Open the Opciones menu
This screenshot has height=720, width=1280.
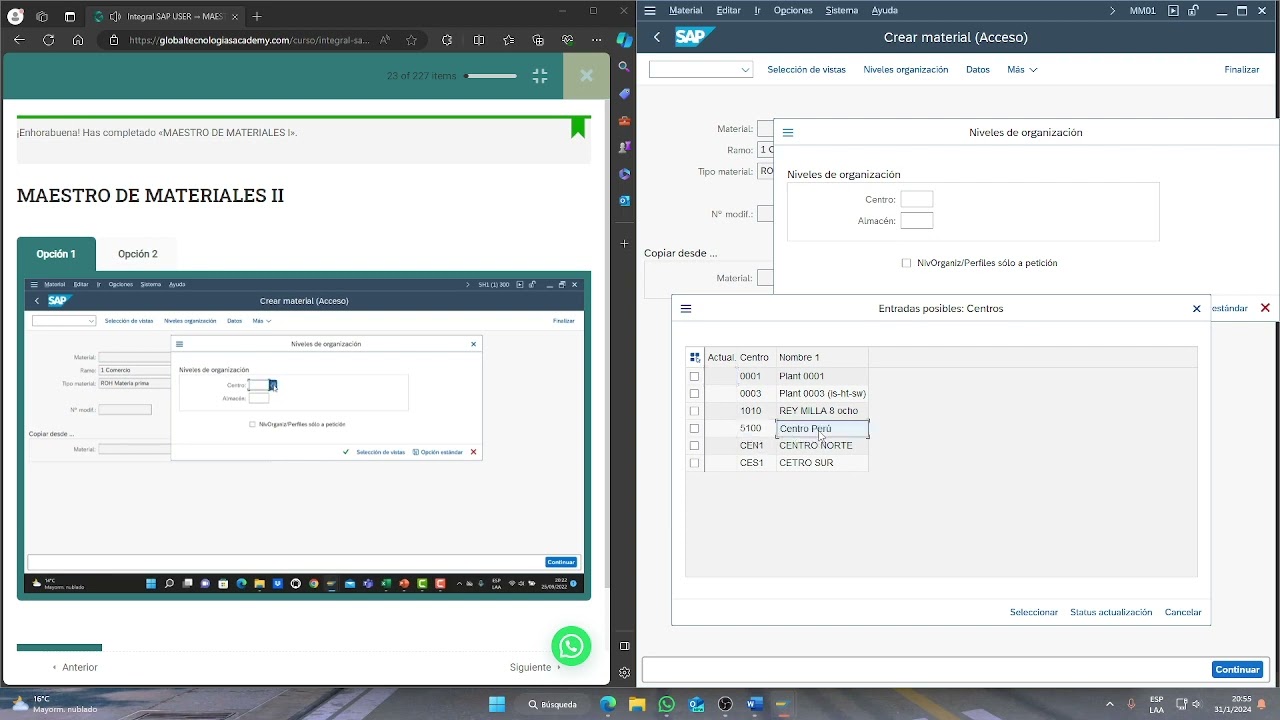coord(793,10)
